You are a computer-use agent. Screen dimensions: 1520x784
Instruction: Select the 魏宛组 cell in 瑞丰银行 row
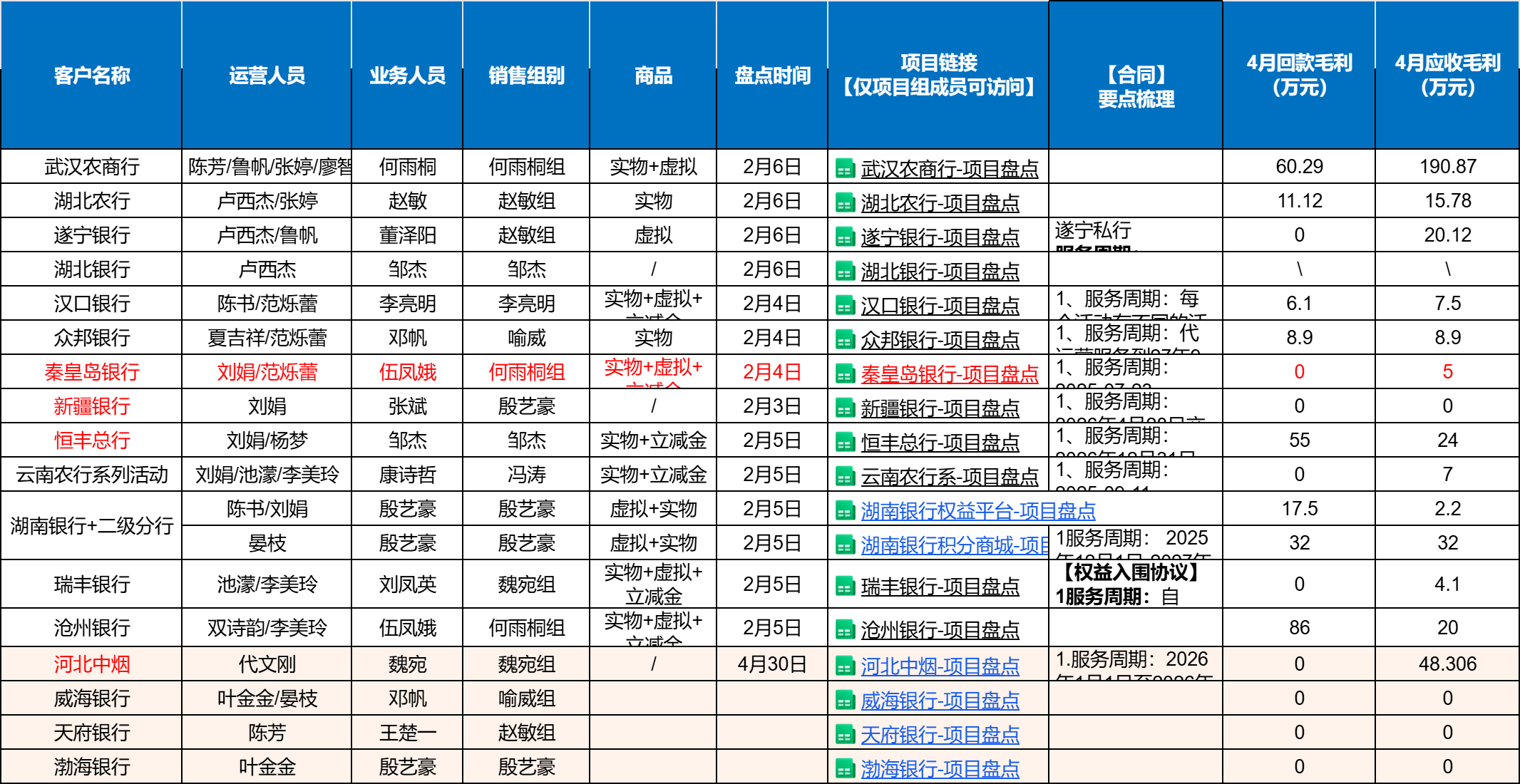click(x=526, y=584)
